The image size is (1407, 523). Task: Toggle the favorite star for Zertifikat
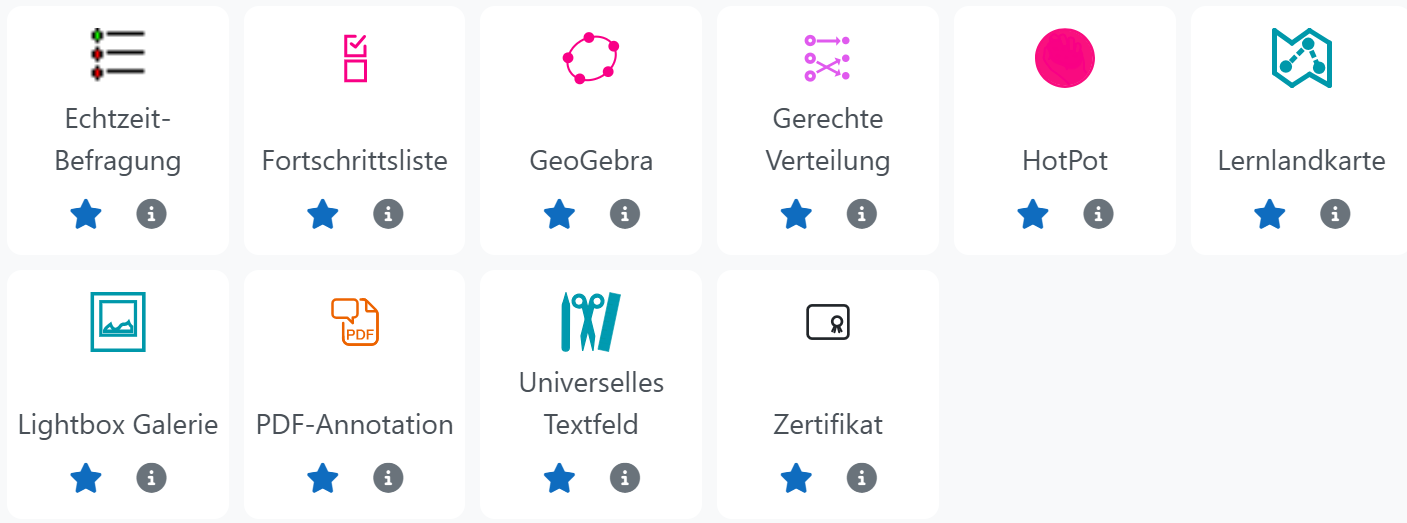click(796, 478)
